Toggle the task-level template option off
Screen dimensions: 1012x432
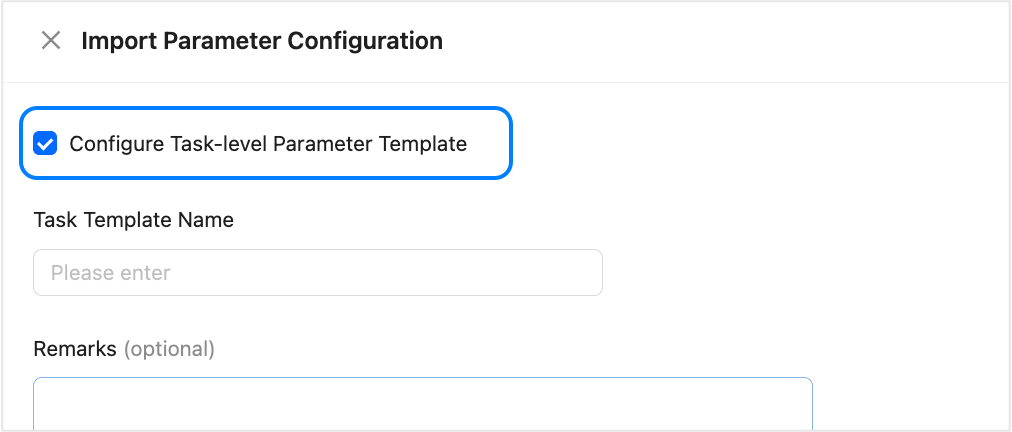45,144
